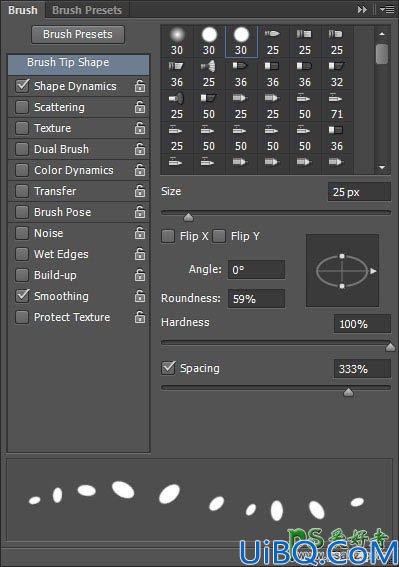The width and height of the screenshot is (399, 567).
Task: Check the Flip X box
Action: [168, 236]
